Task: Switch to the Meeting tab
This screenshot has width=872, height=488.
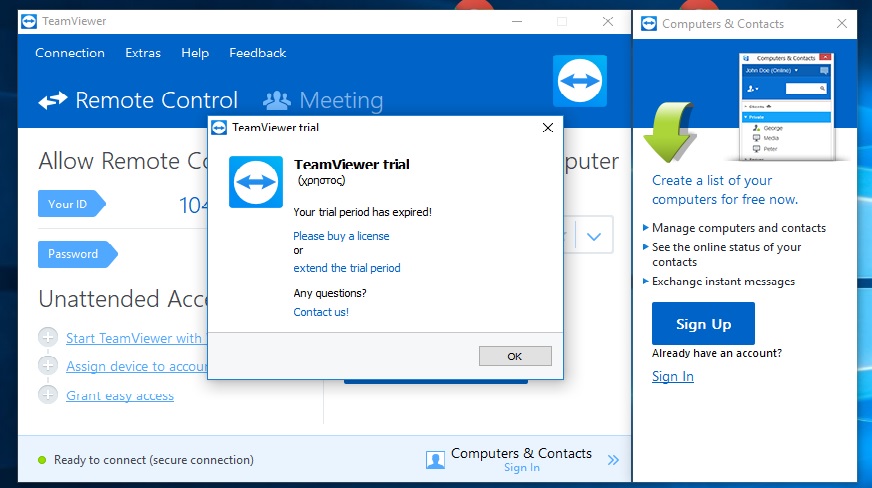Action: click(323, 100)
